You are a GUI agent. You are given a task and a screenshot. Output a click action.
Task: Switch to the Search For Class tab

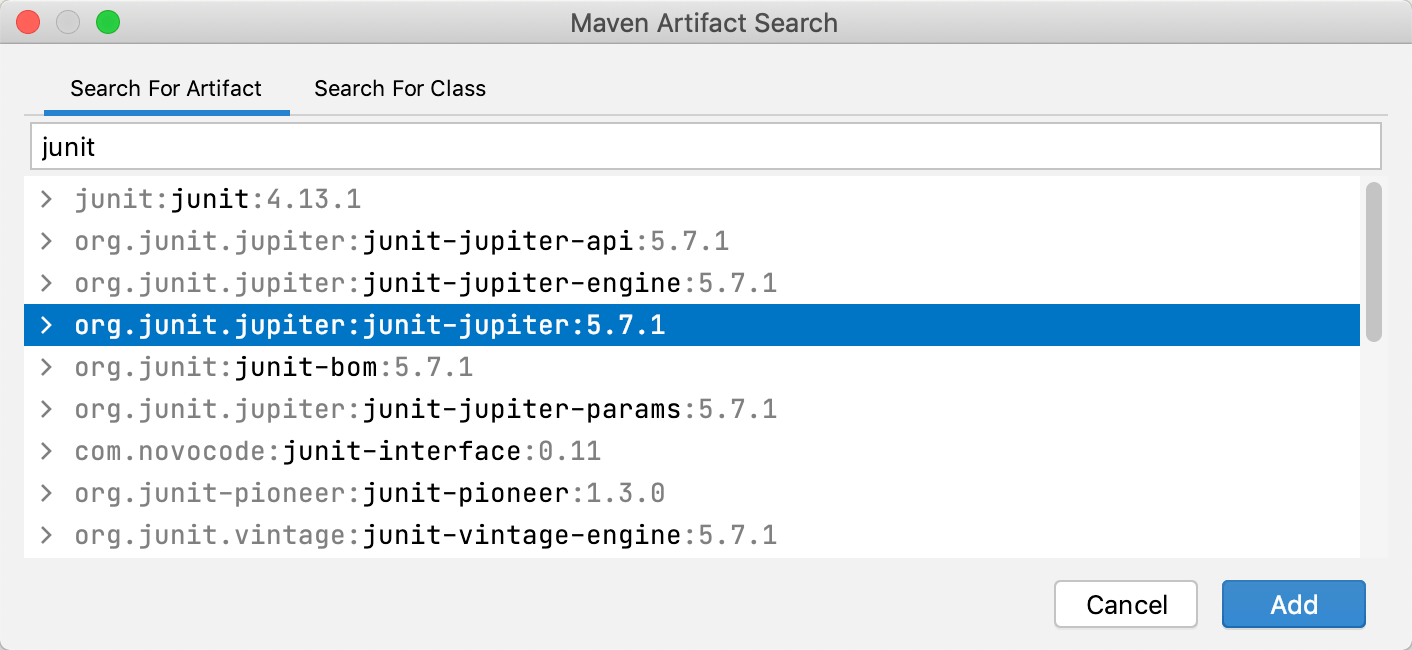click(399, 88)
